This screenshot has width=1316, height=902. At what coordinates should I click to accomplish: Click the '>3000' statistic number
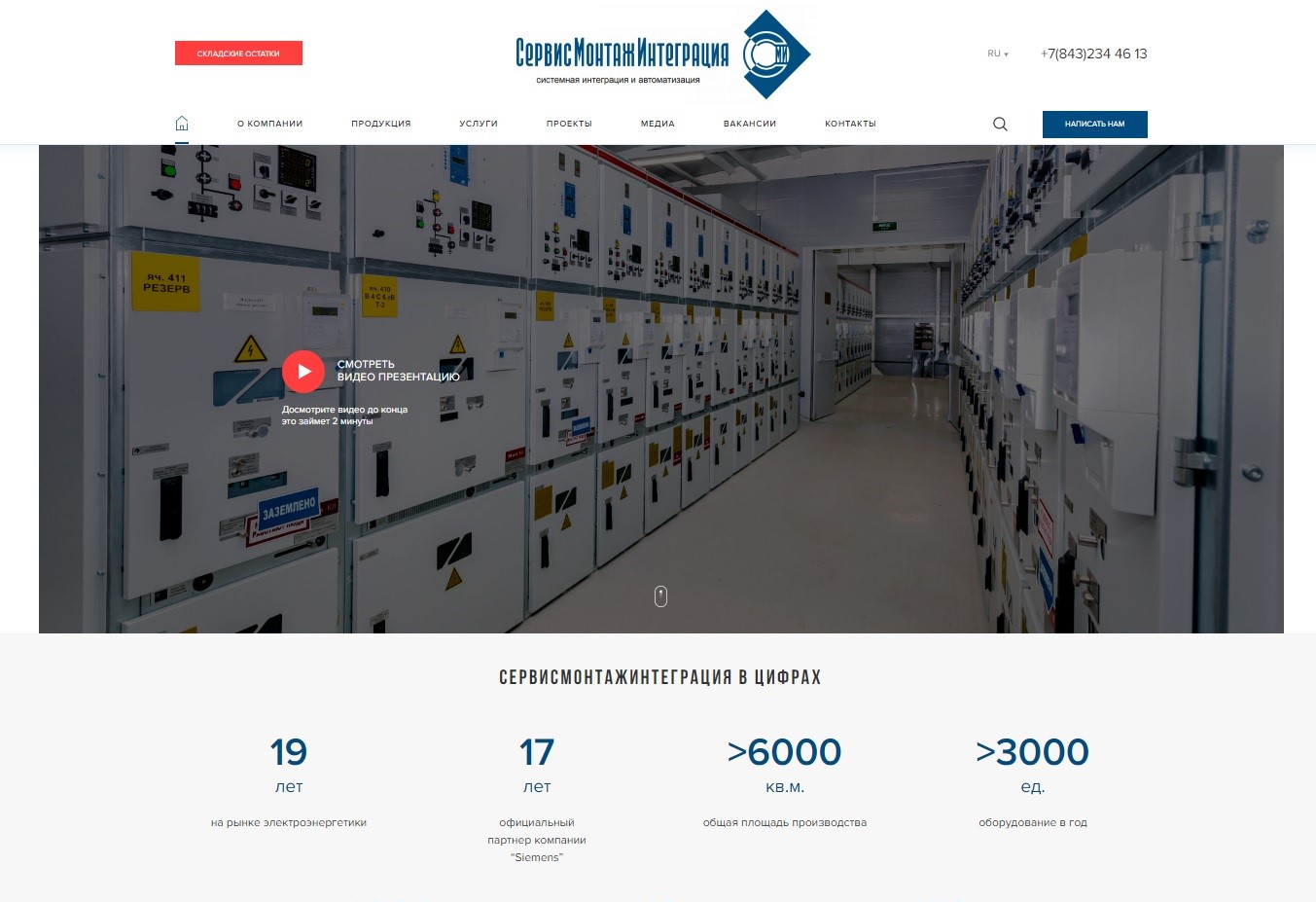(1032, 752)
